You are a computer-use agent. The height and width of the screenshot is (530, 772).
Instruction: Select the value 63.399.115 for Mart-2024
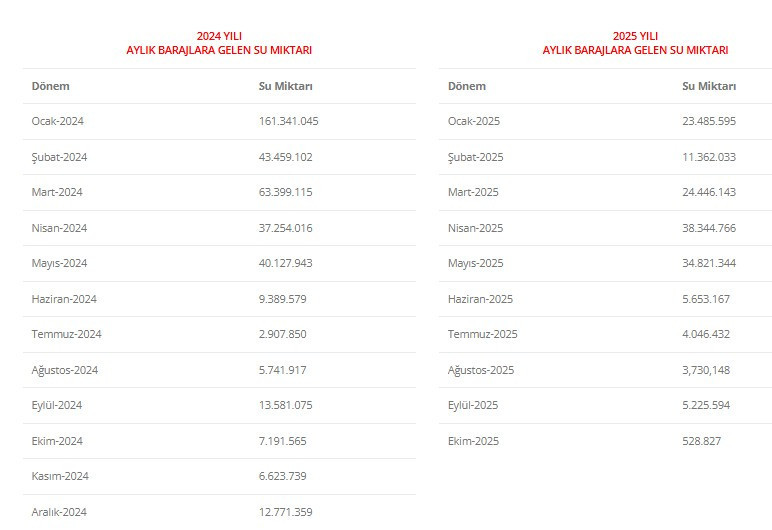(x=285, y=192)
